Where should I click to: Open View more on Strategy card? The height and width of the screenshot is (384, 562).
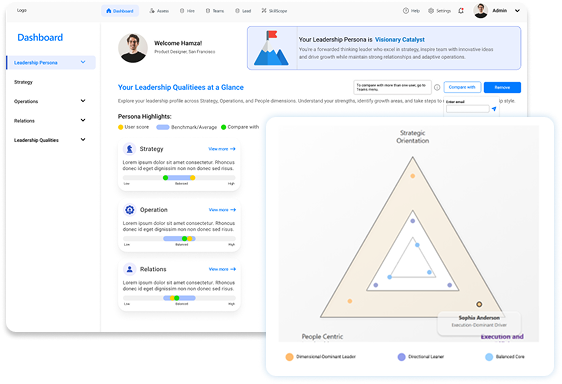click(x=222, y=149)
